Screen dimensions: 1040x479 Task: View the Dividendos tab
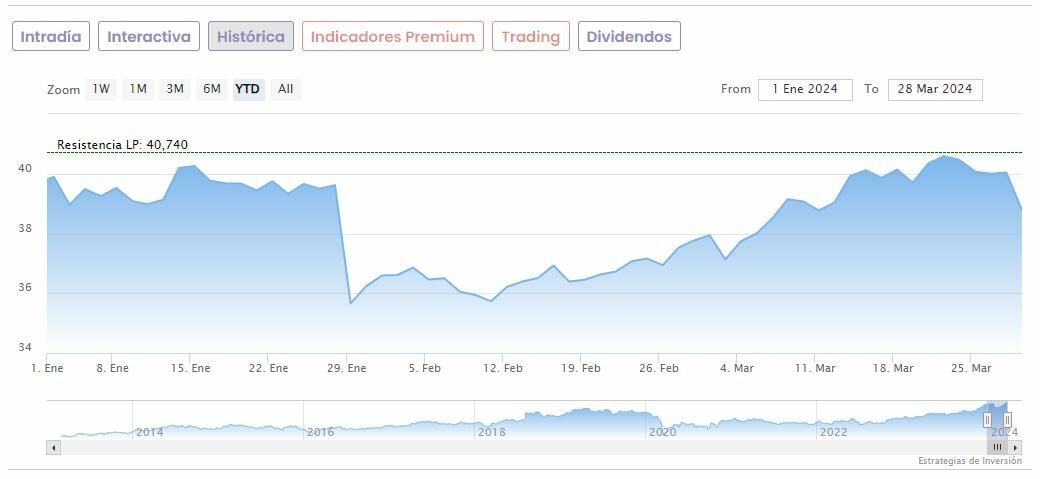pyautogui.click(x=629, y=37)
